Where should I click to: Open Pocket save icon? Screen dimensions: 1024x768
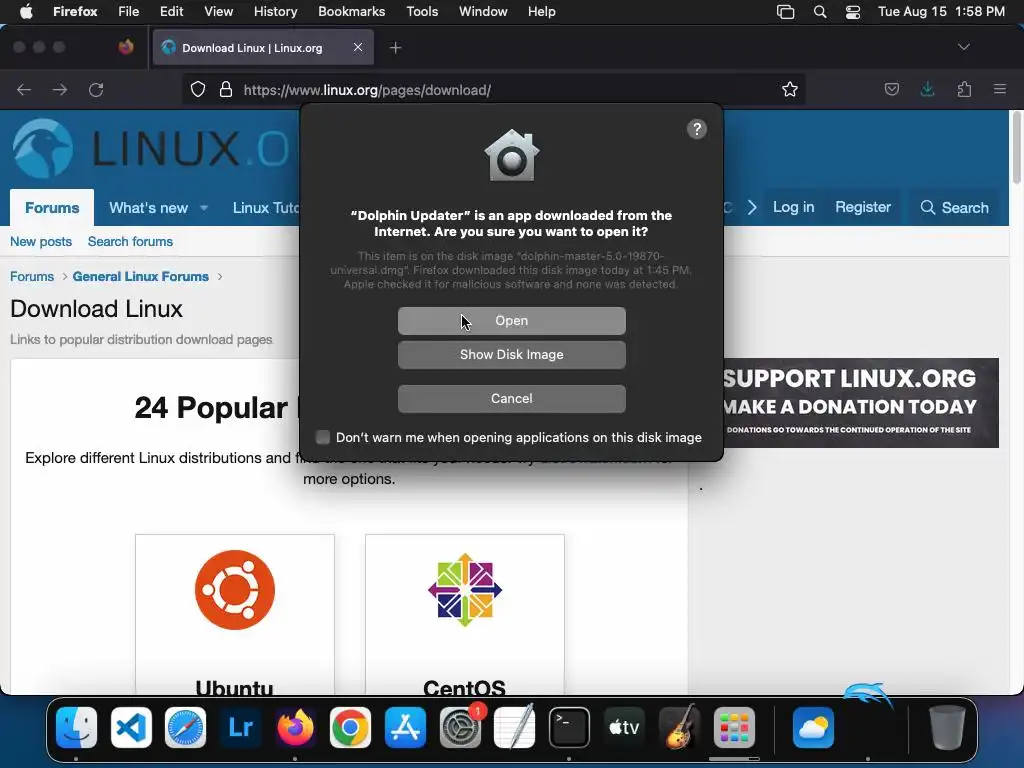tap(891, 89)
